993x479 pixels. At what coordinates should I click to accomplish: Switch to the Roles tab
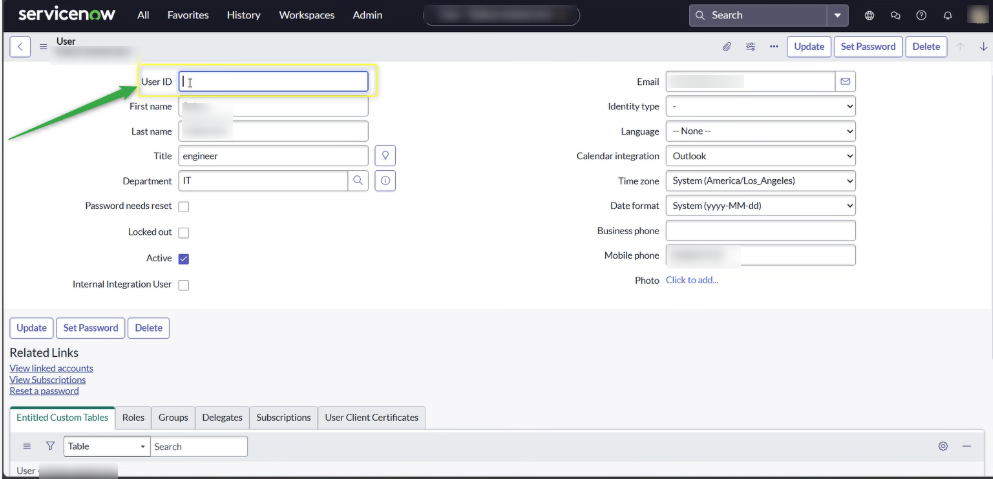click(133, 418)
